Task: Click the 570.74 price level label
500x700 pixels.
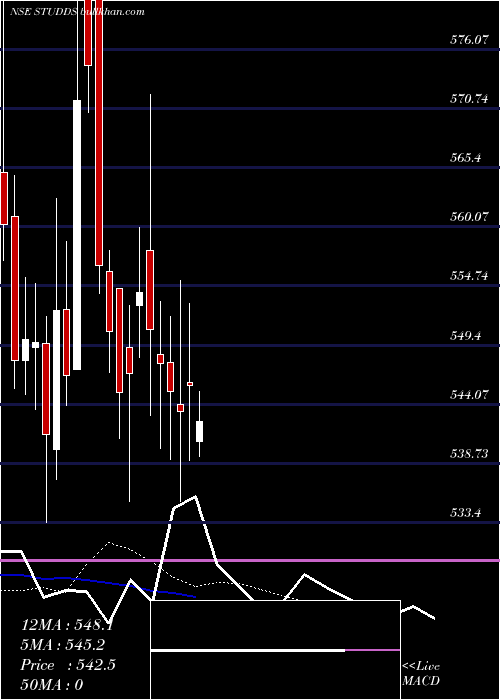Action: pyautogui.click(x=468, y=99)
